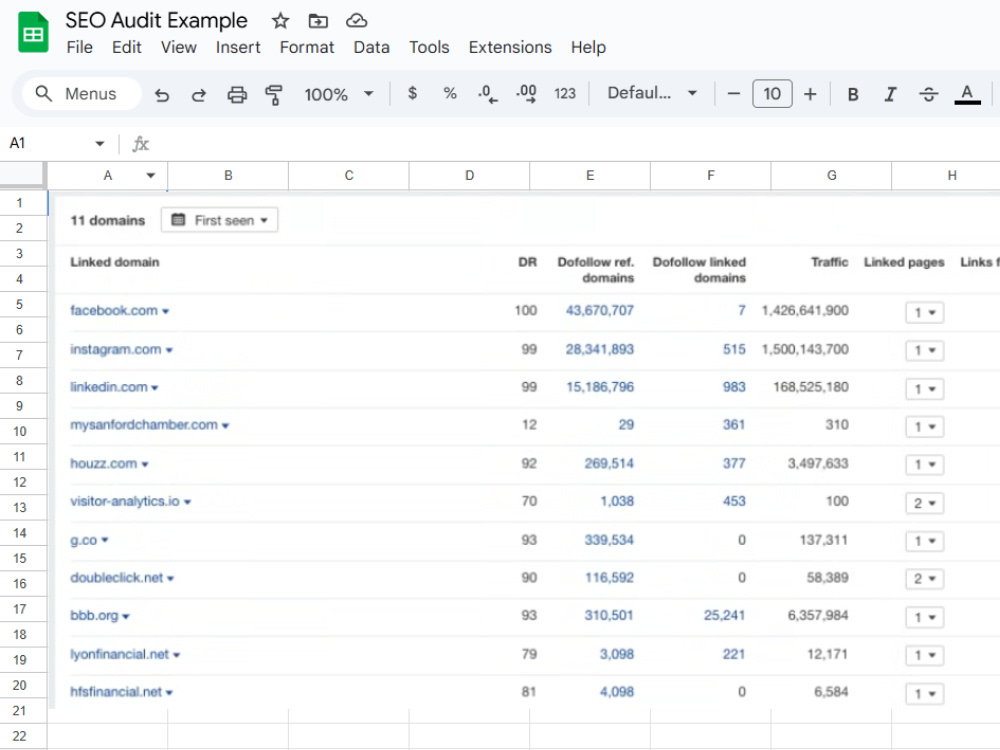Click the Redo arrow icon
This screenshot has height=750, width=1000.
point(199,95)
